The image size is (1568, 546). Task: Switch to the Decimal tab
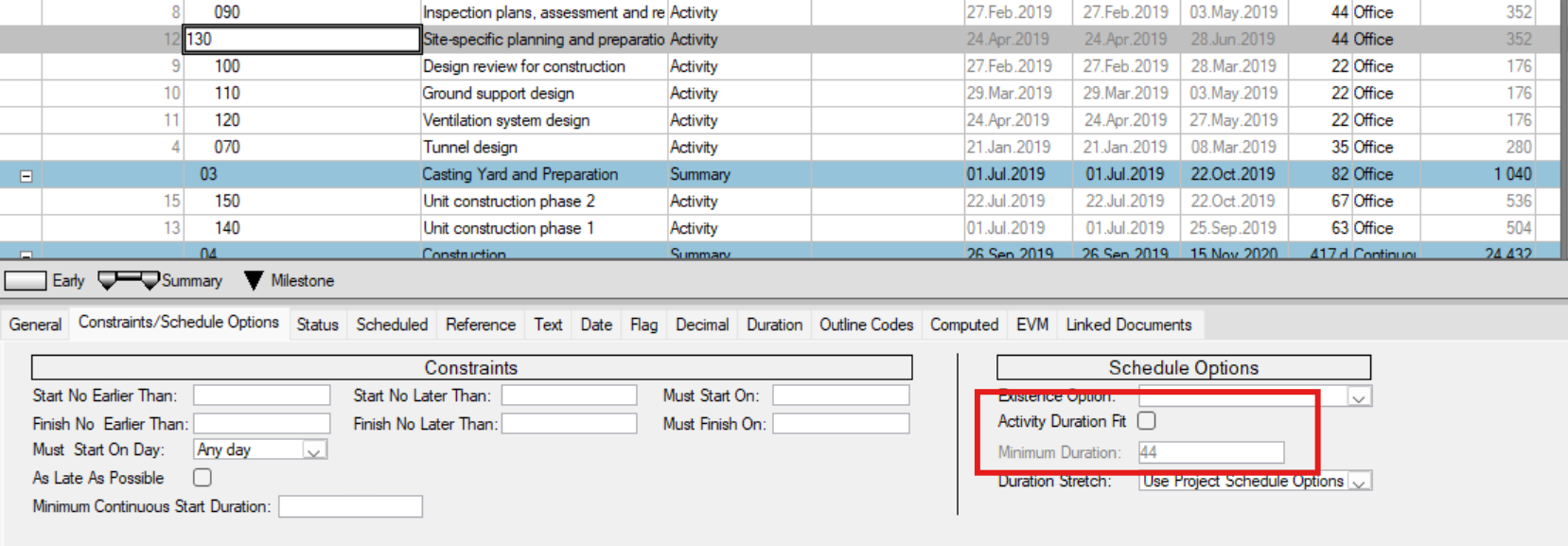(702, 325)
